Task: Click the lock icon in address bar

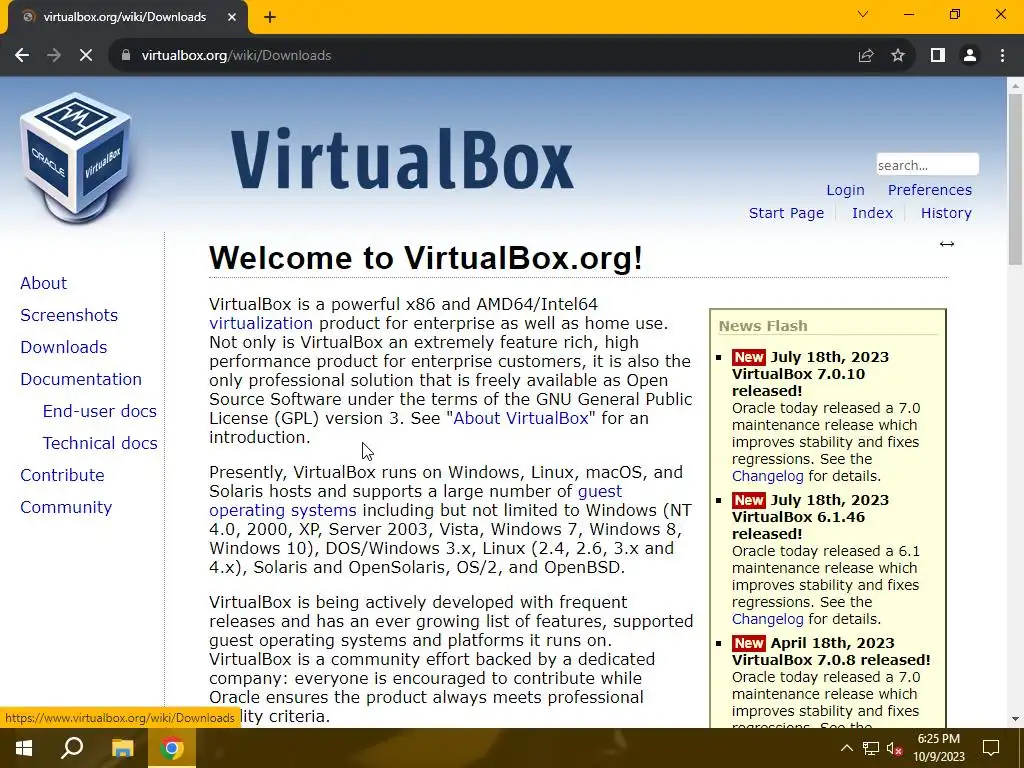Action: click(126, 56)
